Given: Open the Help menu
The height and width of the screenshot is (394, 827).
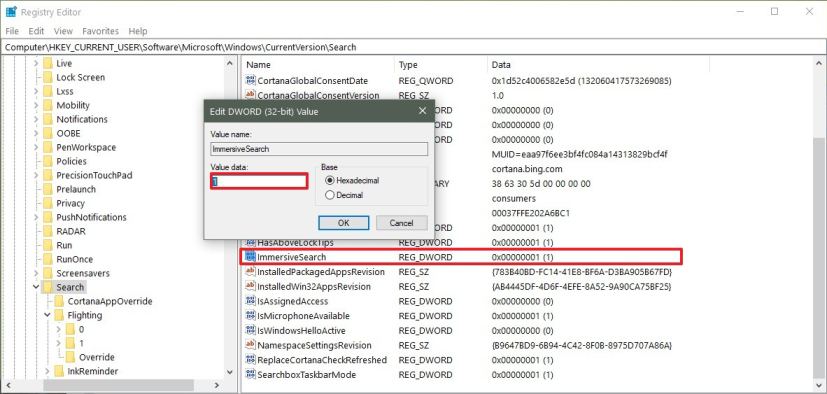Looking at the screenshot, I should pyautogui.click(x=138, y=31).
